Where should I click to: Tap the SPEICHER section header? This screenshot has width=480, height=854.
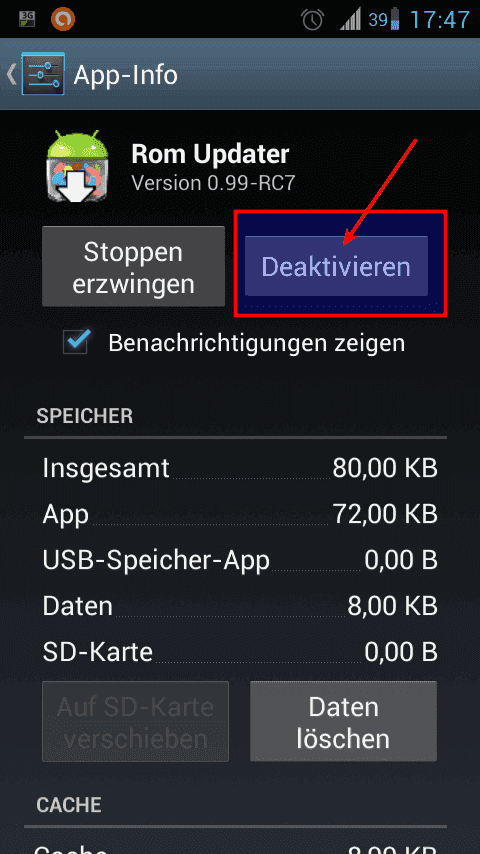pyautogui.click(x=84, y=416)
